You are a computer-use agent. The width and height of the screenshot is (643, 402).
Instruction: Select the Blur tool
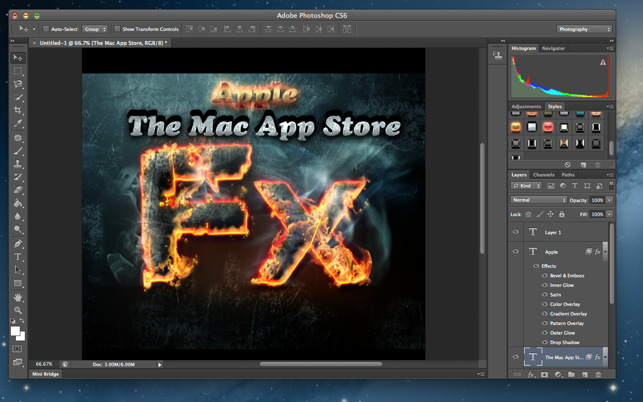tap(18, 216)
